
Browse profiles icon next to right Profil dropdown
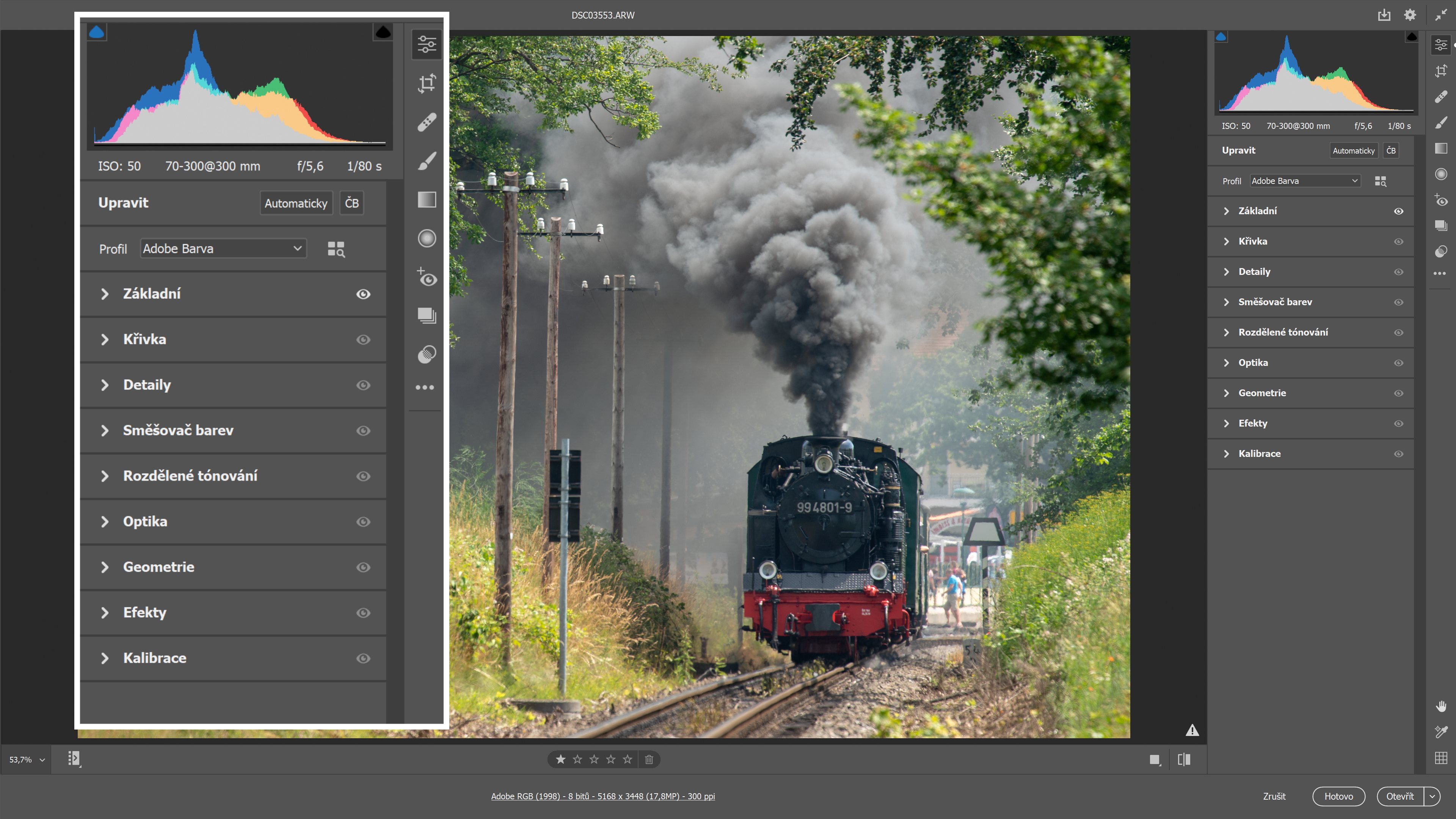pos(1381,181)
